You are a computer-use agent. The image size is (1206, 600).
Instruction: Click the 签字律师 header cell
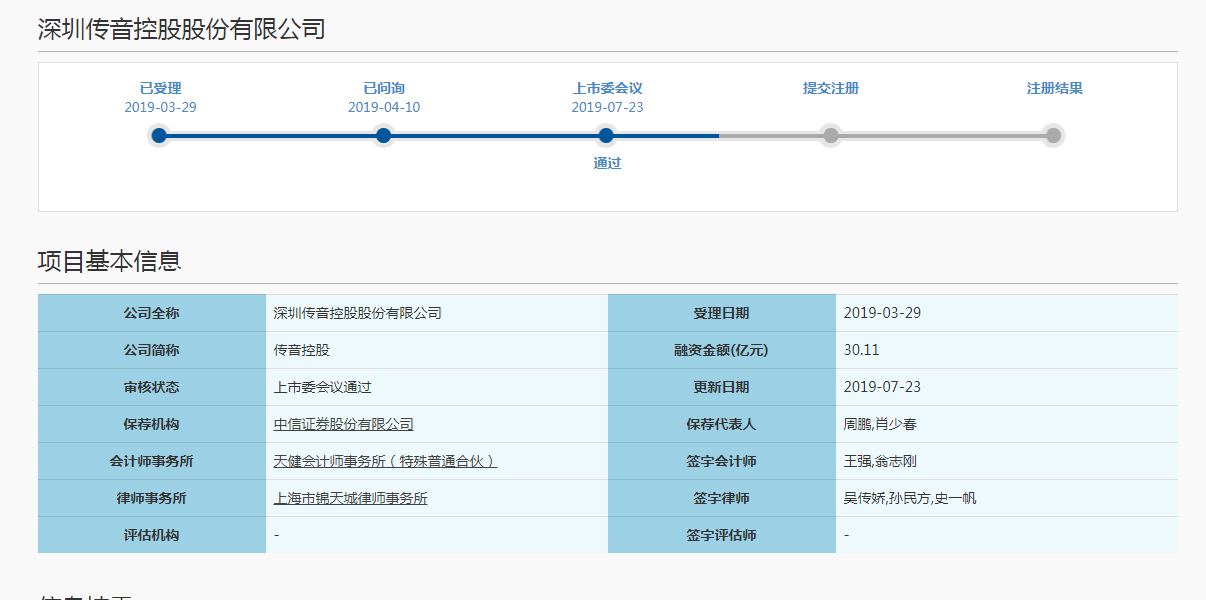[x=722, y=498]
